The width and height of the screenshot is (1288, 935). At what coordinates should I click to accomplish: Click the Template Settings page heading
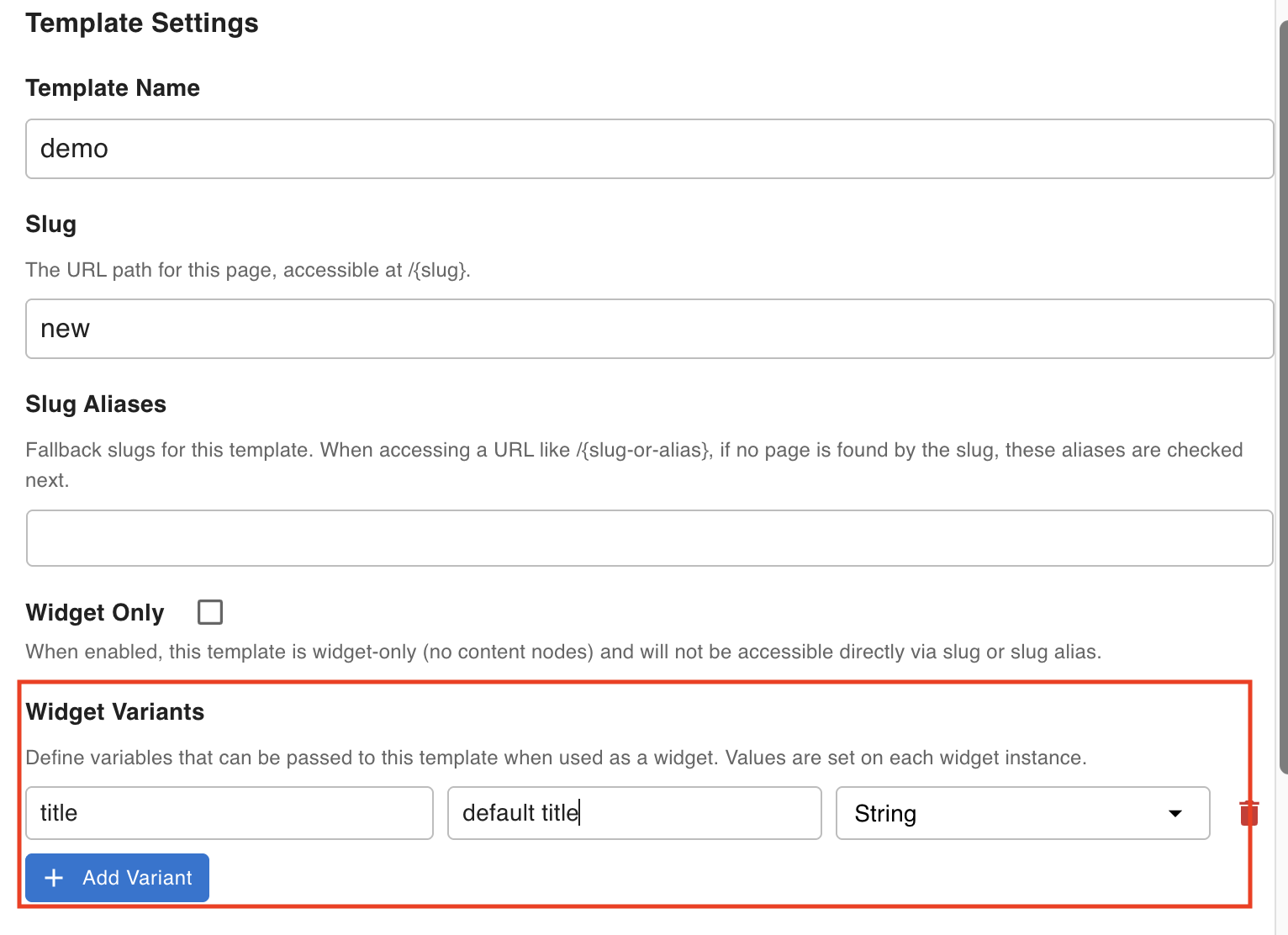pos(142,24)
